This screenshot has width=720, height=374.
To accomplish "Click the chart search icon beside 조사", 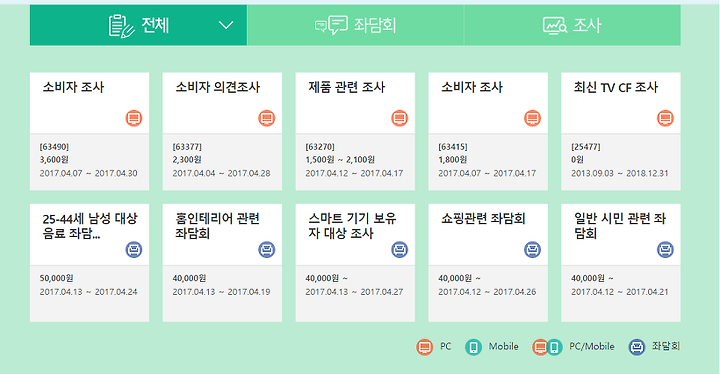I will [555, 26].
